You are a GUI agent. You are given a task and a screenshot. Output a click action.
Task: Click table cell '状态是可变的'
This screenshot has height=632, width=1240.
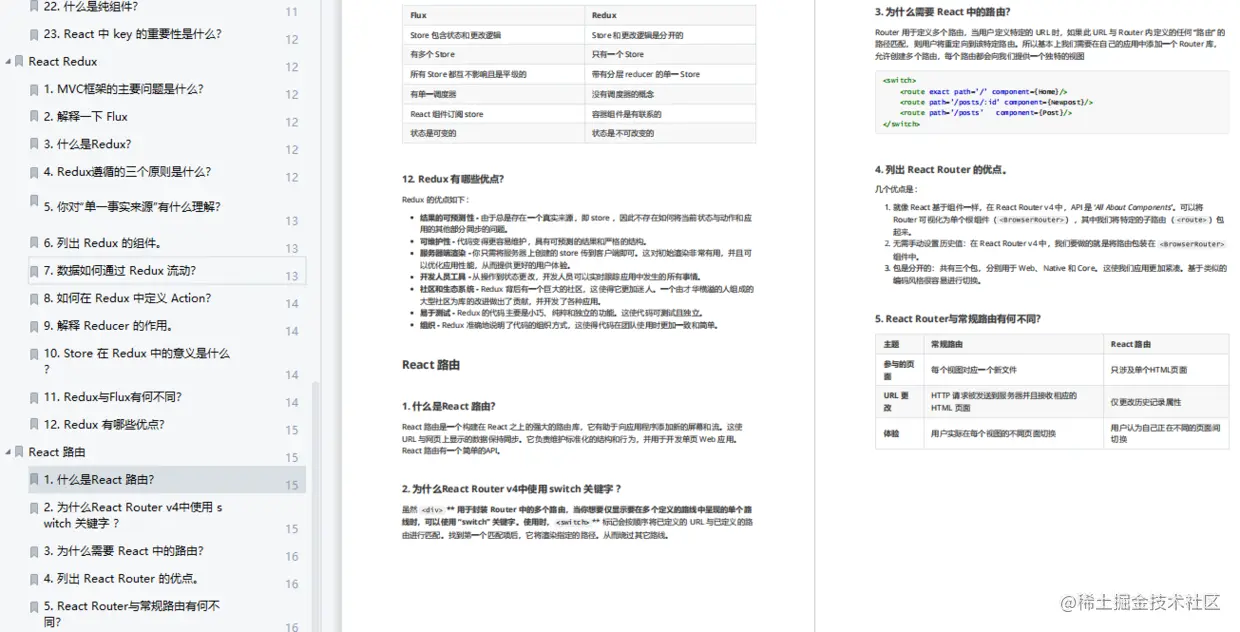tap(493, 133)
